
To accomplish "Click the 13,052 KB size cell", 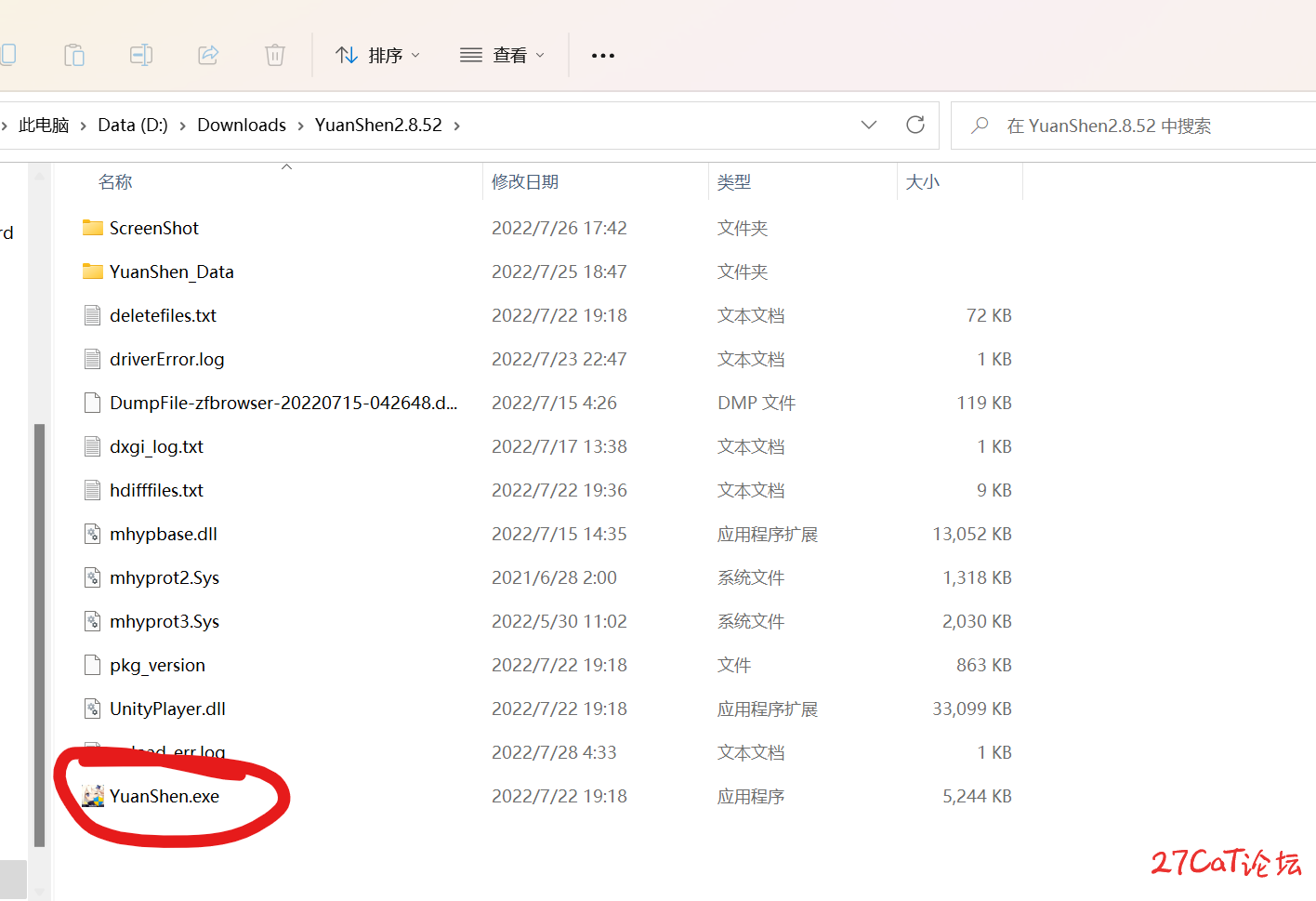I will click(972, 534).
